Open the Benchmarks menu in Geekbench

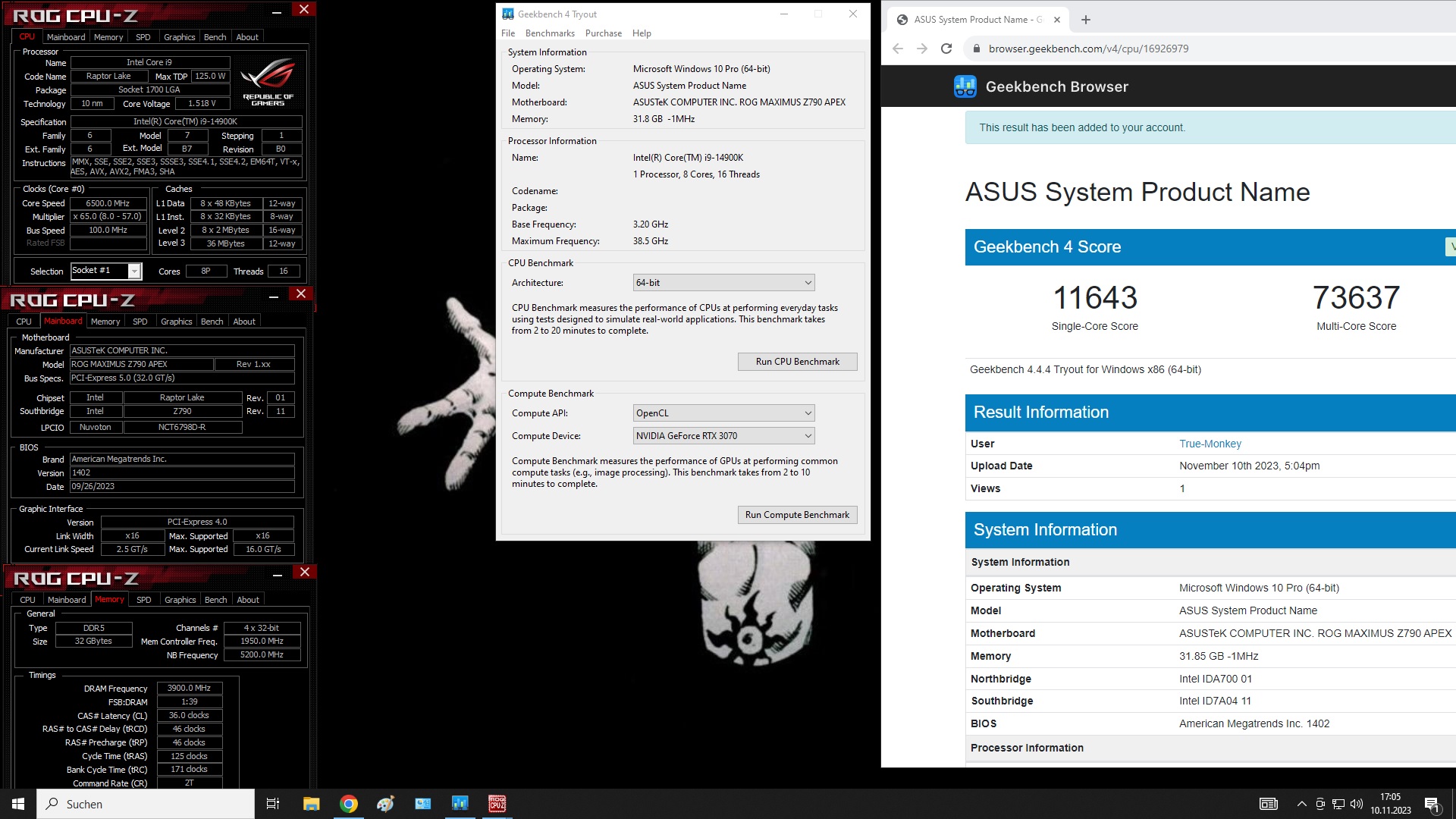(550, 33)
